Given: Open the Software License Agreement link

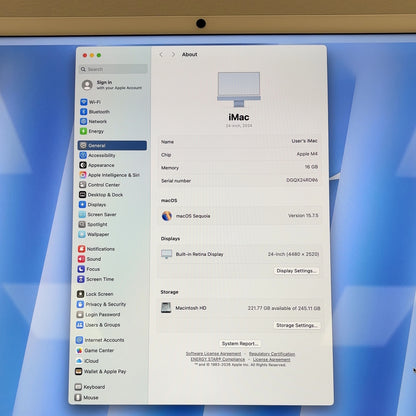Looking at the screenshot, I should pos(213,353).
